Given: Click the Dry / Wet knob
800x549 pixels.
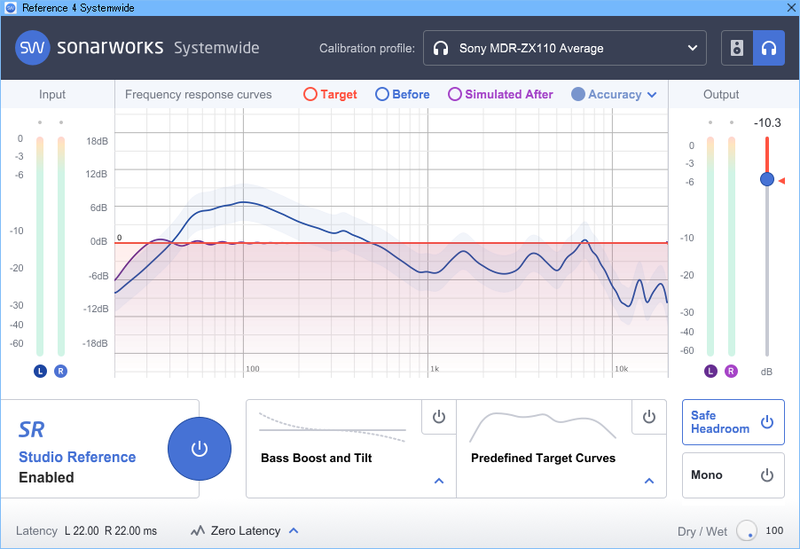Looking at the screenshot, I should coord(746,531).
